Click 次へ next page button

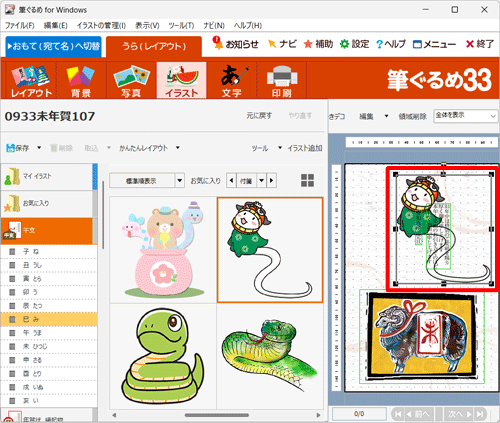click(x=459, y=414)
